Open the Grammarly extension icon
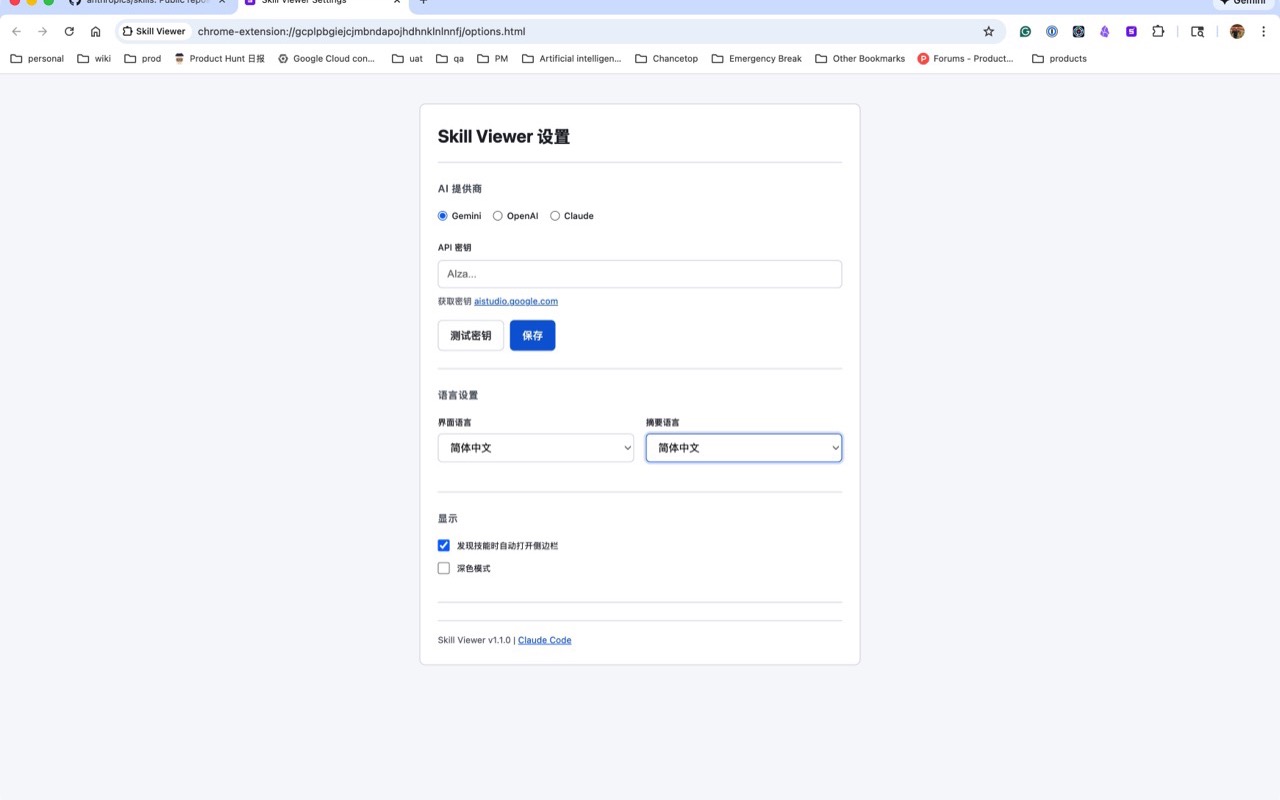This screenshot has width=1280, height=800. tap(1025, 31)
